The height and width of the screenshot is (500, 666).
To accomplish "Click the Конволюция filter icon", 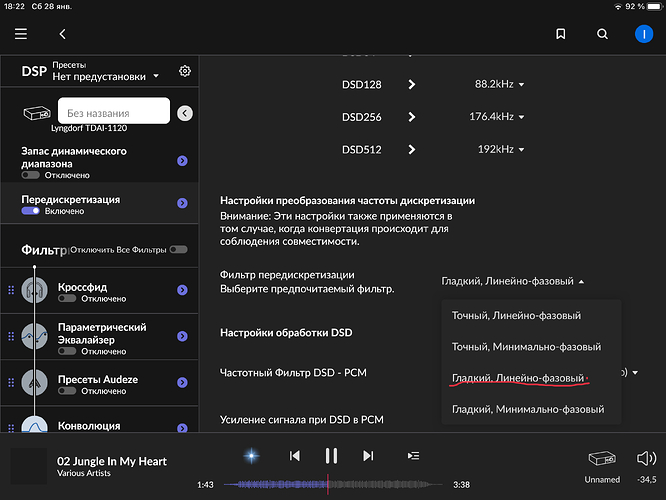I will 34,424.
